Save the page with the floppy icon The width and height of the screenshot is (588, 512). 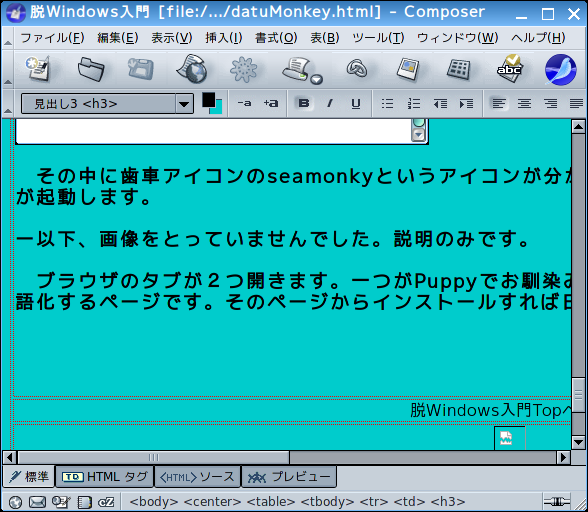(141, 69)
